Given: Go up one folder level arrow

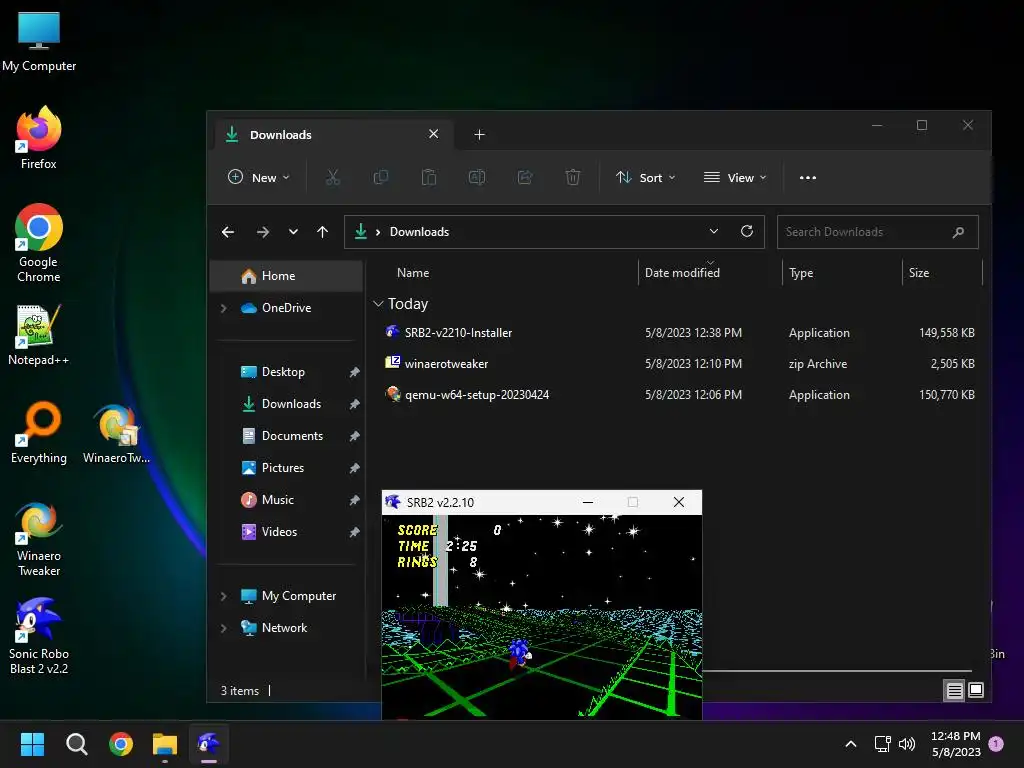Looking at the screenshot, I should 322,232.
